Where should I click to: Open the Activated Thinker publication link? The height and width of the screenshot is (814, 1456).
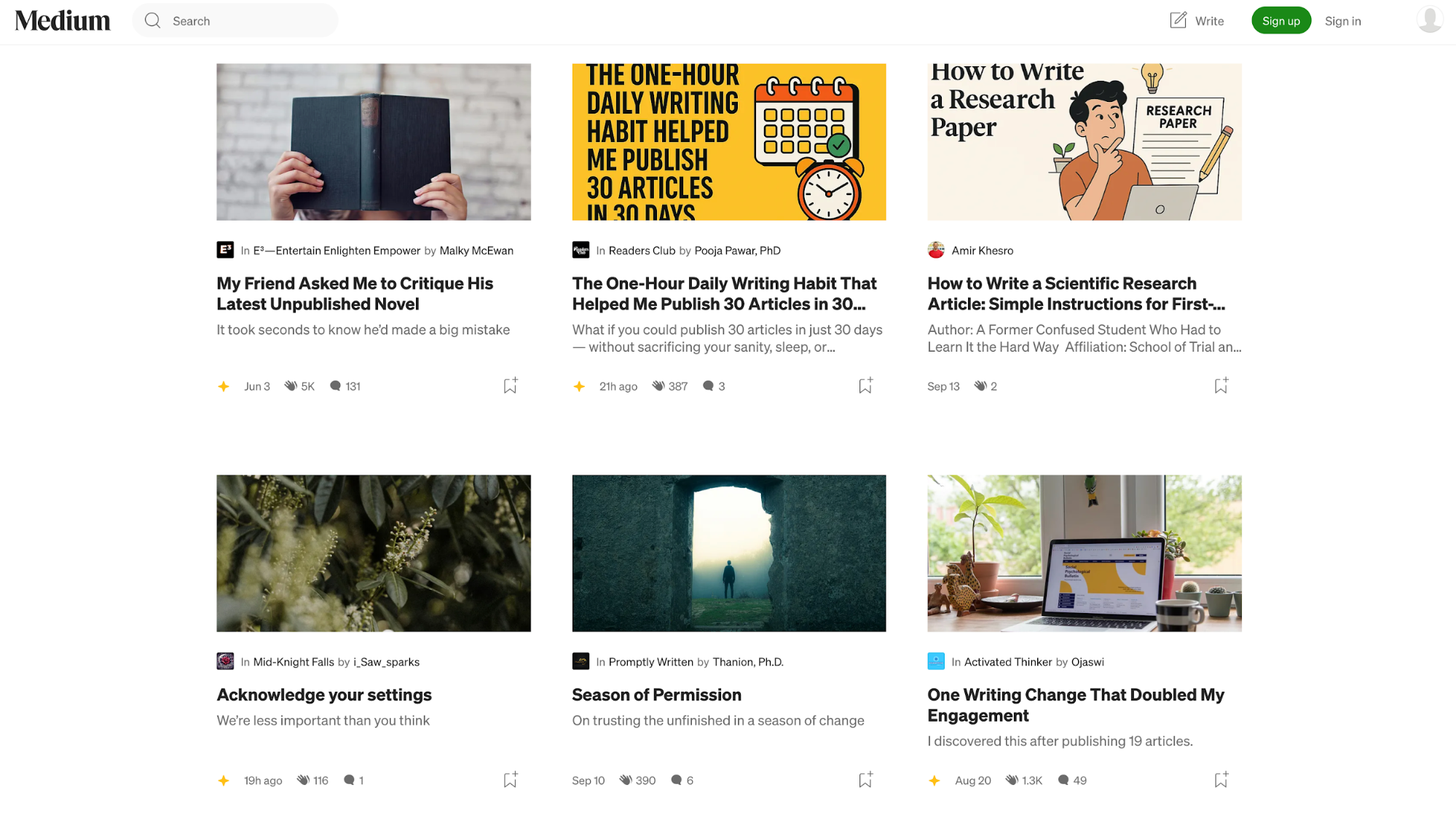pos(1007,662)
